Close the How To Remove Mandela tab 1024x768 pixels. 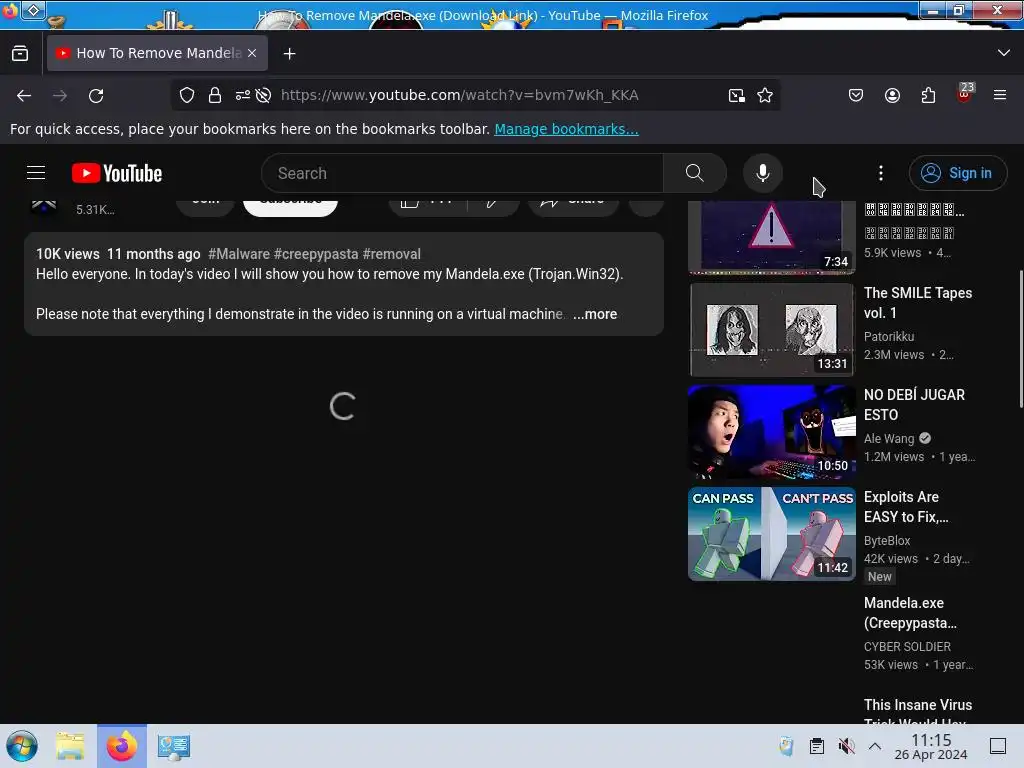pos(252,53)
